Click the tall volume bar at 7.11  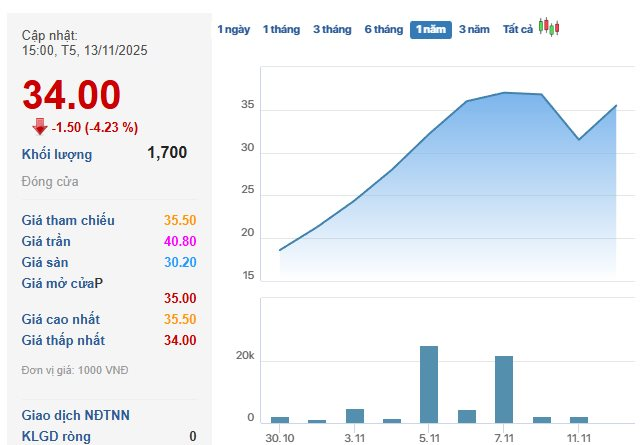(504, 389)
